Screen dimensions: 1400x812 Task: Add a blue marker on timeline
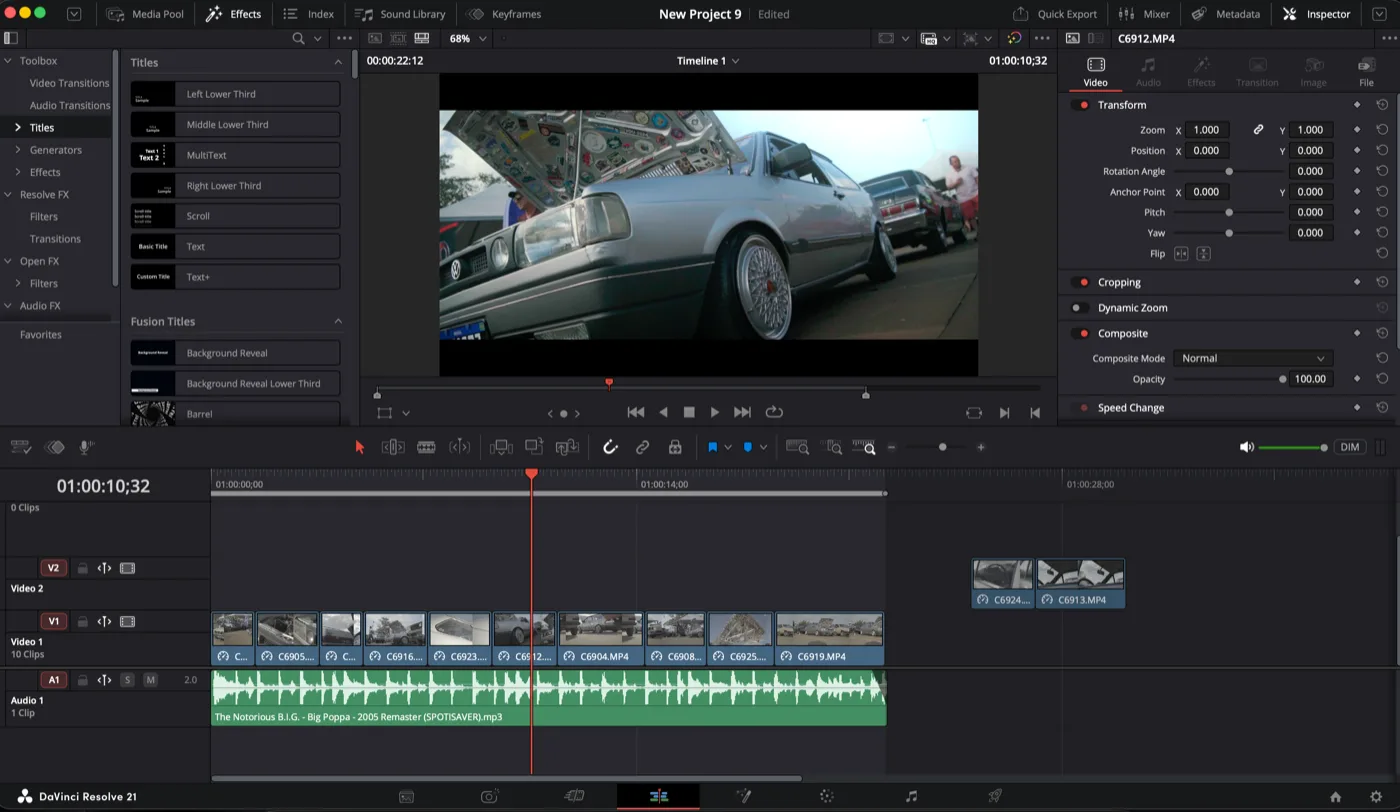pos(747,447)
